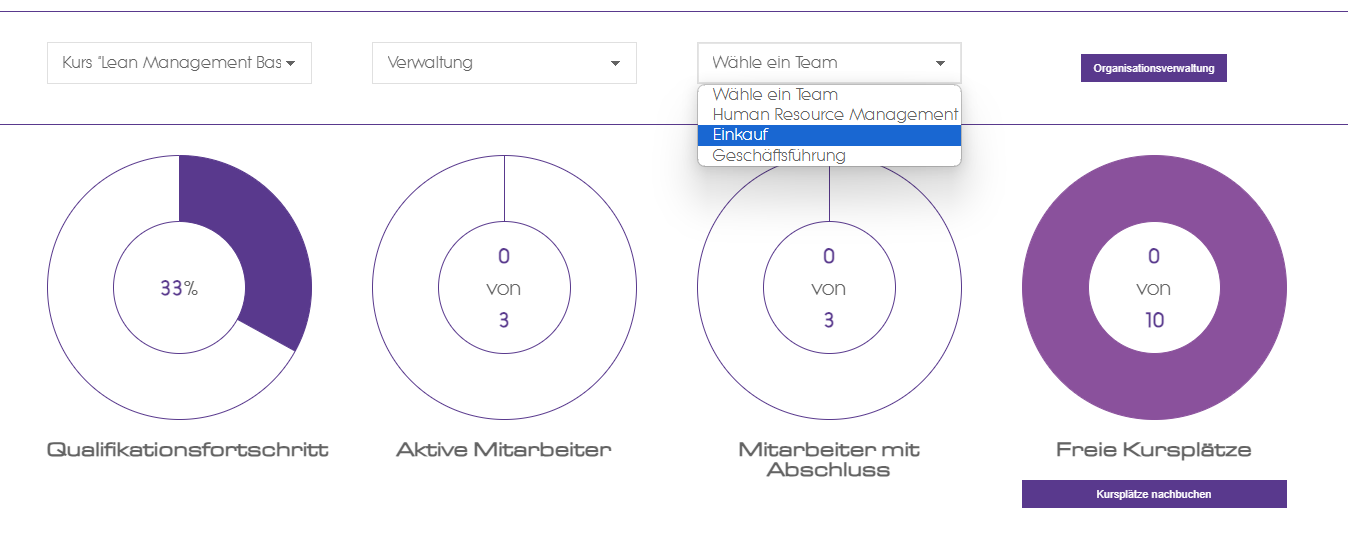Click the Freie Kursplätze heading text
Screen dimensions: 1348x558
(1153, 450)
